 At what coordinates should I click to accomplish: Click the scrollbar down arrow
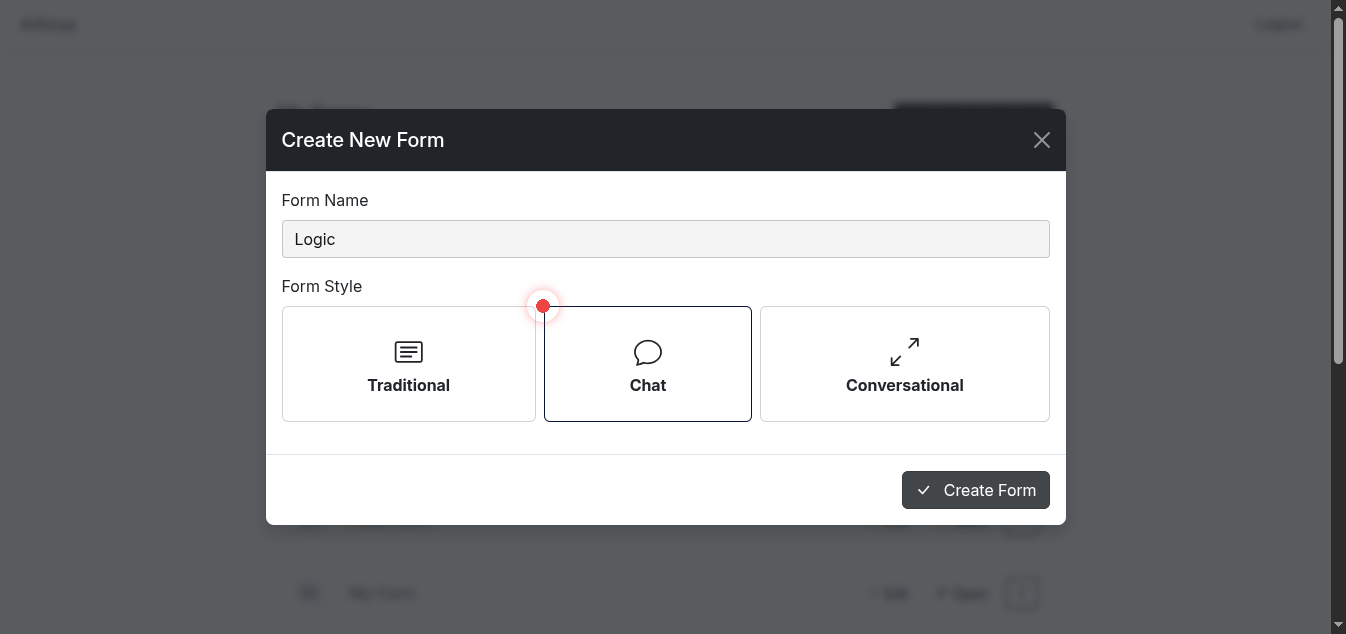click(1338, 625)
